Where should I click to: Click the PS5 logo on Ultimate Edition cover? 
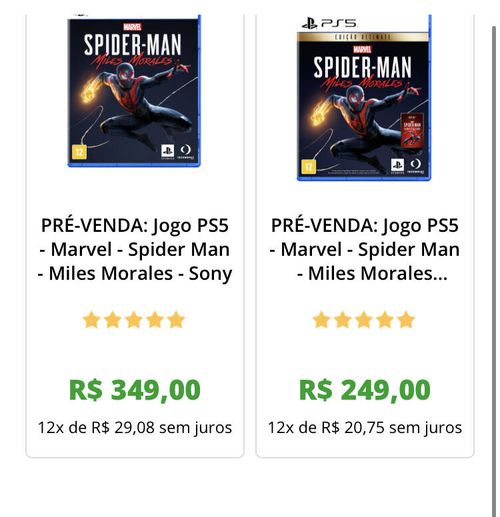click(x=329, y=24)
